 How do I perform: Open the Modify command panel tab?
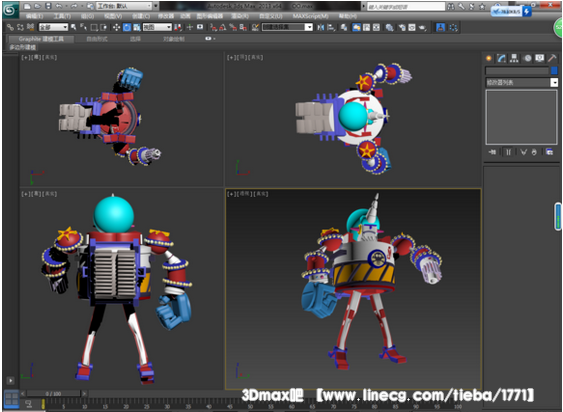coord(501,58)
